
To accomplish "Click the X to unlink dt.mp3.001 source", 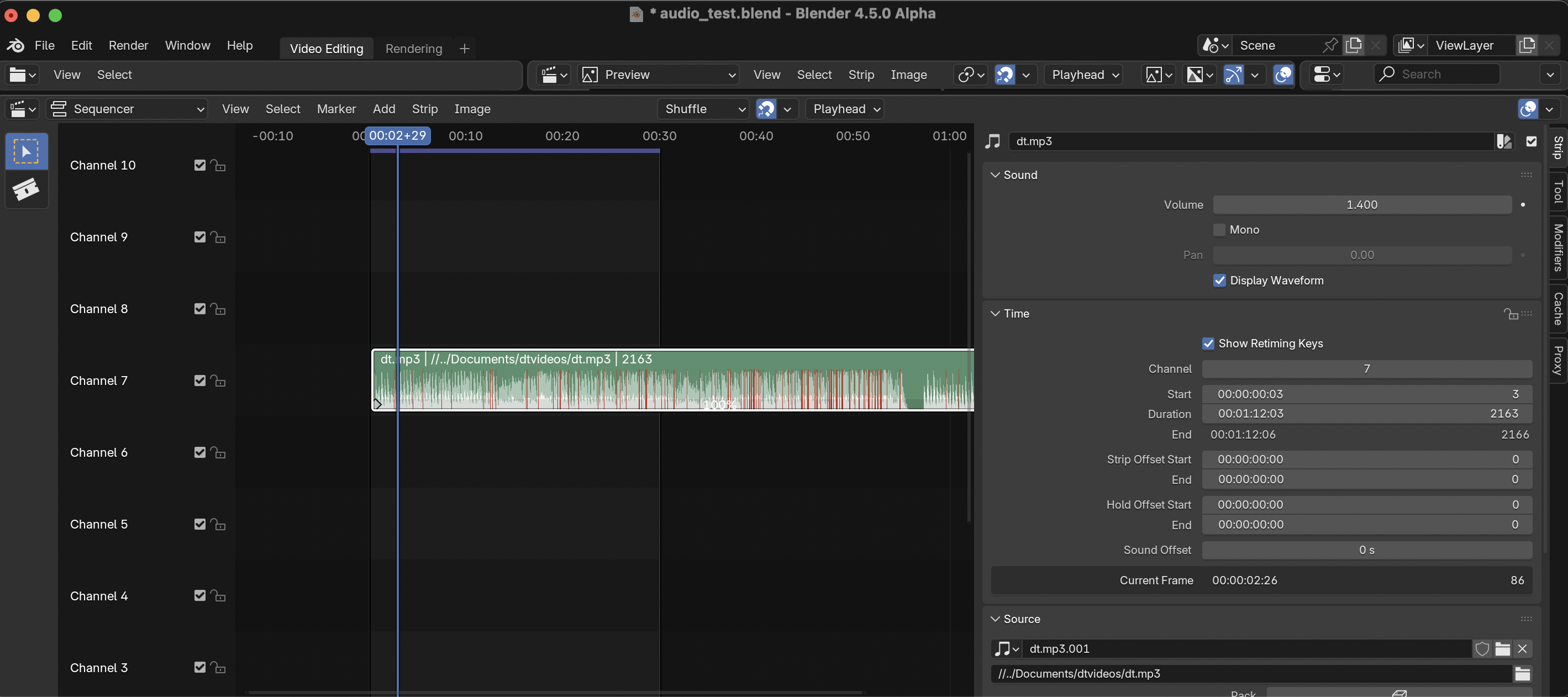I will click(x=1524, y=649).
